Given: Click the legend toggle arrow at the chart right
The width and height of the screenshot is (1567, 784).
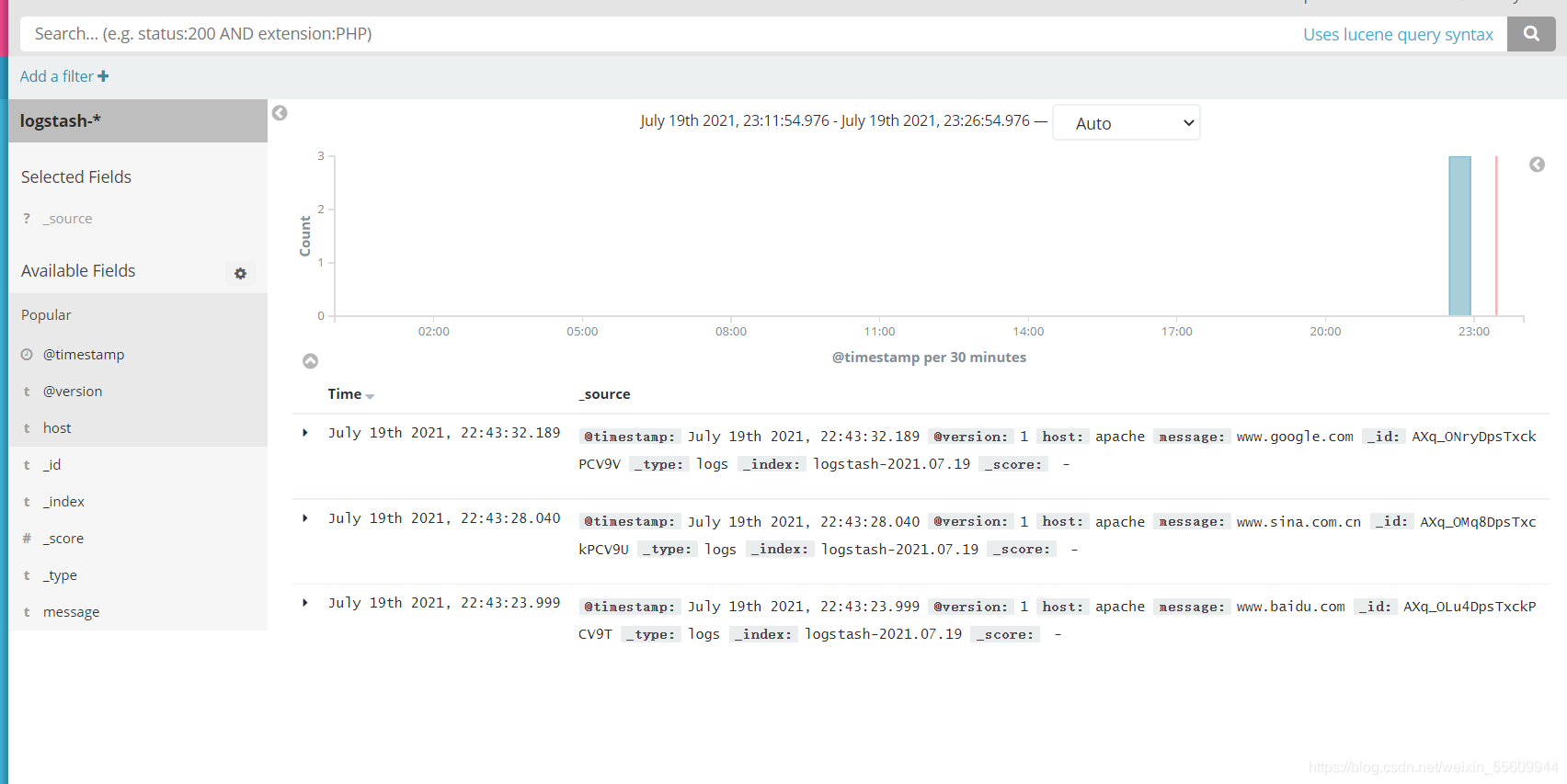Looking at the screenshot, I should pyautogui.click(x=1537, y=165).
